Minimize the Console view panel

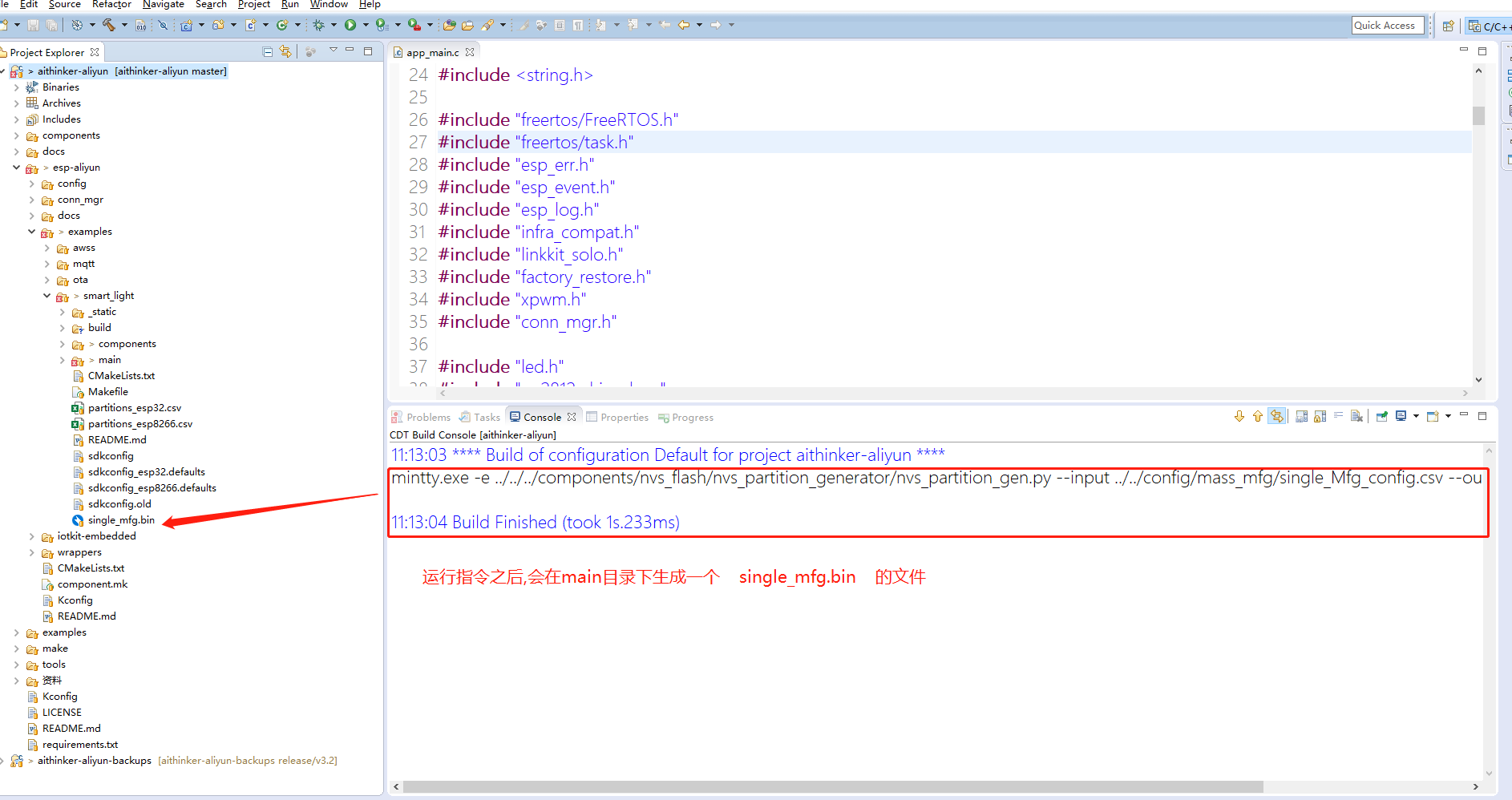click(1463, 414)
